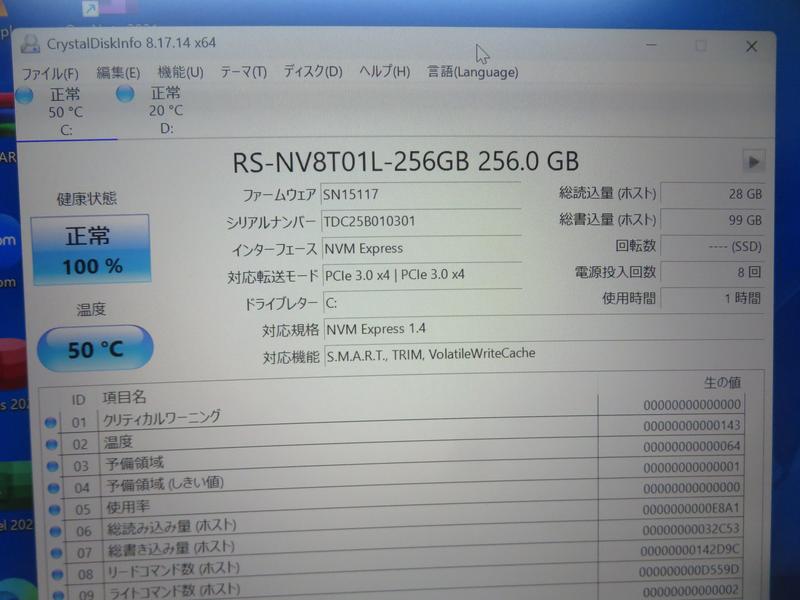Click the power on count value 8 回
Image resolution: width=800 pixels, height=600 pixels.
pos(713,272)
